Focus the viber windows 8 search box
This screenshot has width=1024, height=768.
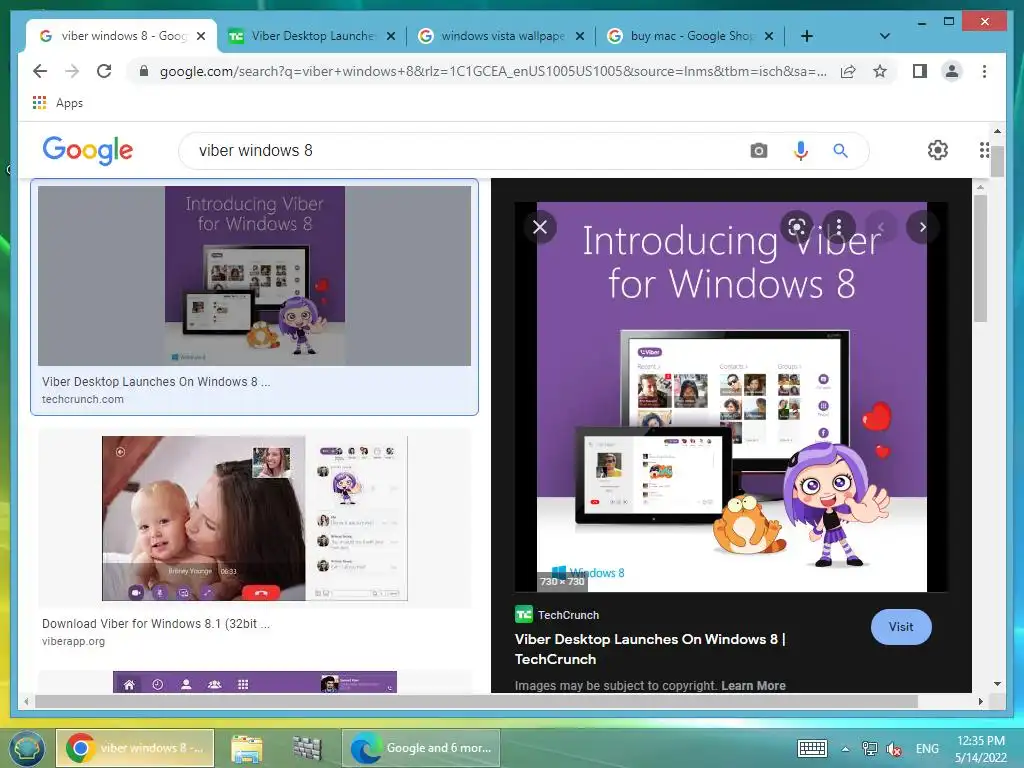pos(464,151)
